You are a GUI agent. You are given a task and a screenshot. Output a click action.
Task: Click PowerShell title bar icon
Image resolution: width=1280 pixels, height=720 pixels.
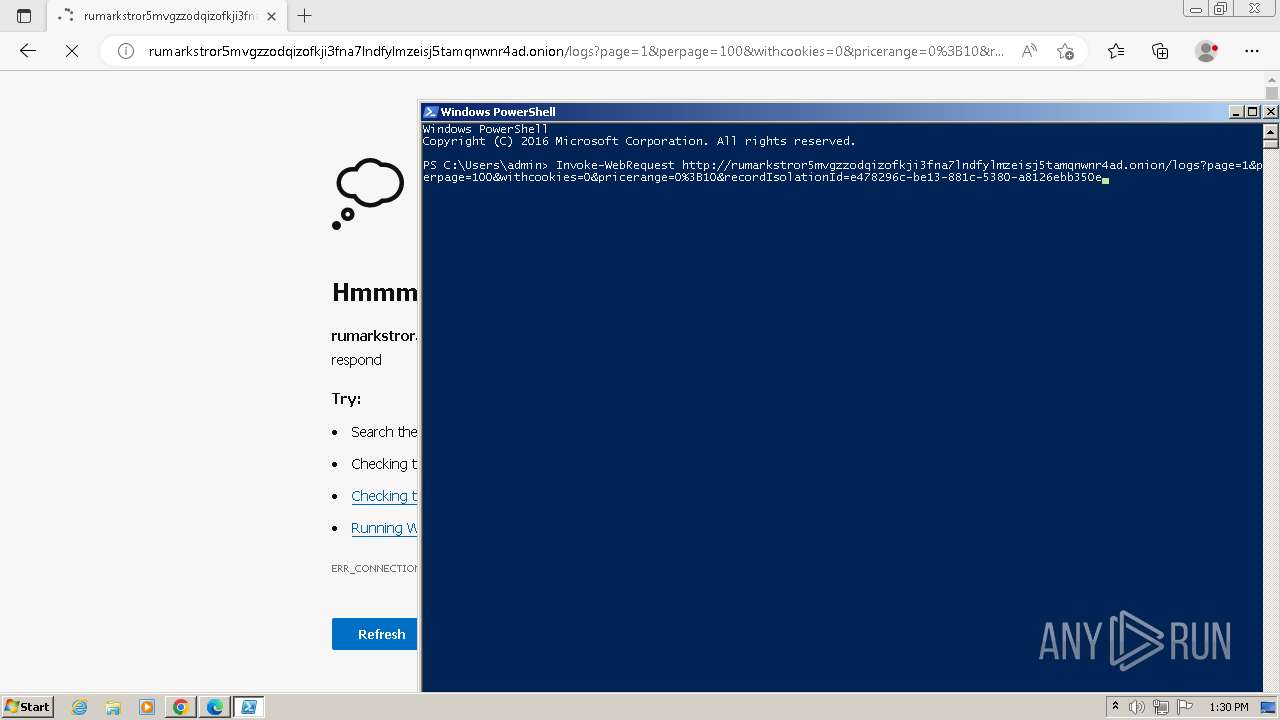coord(430,112)
